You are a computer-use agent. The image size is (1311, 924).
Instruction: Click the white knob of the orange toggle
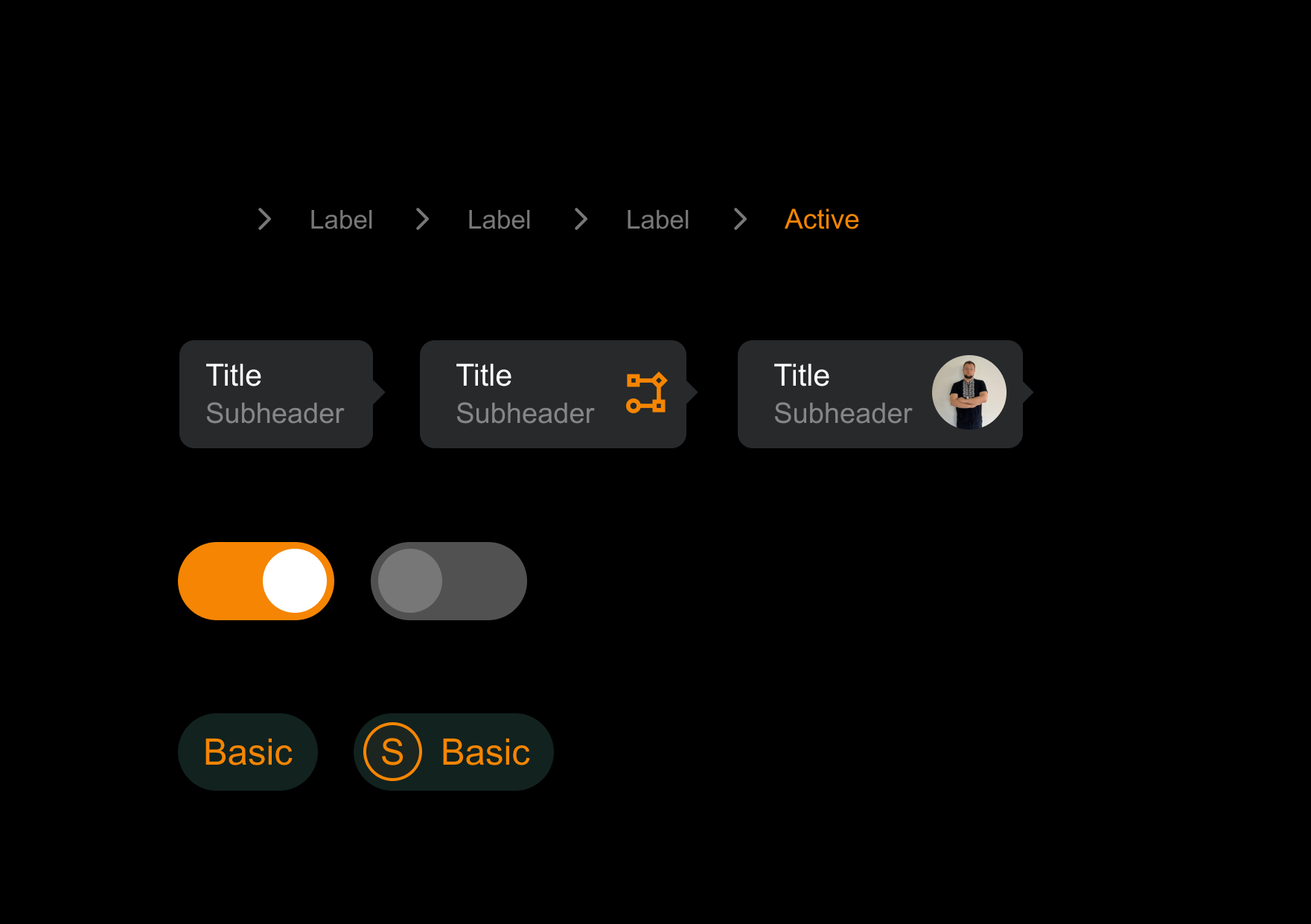pos(295,581)
